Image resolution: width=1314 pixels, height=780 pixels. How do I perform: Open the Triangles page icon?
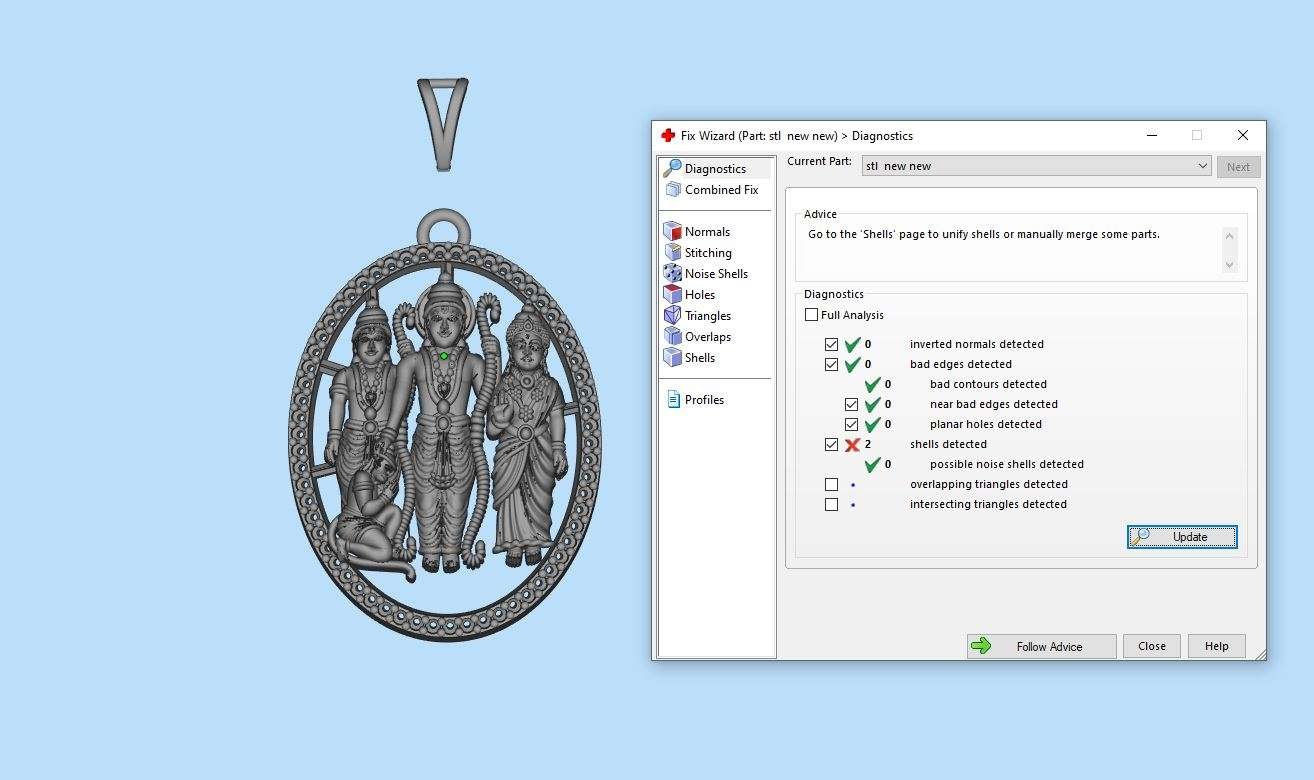coord(672,316)
